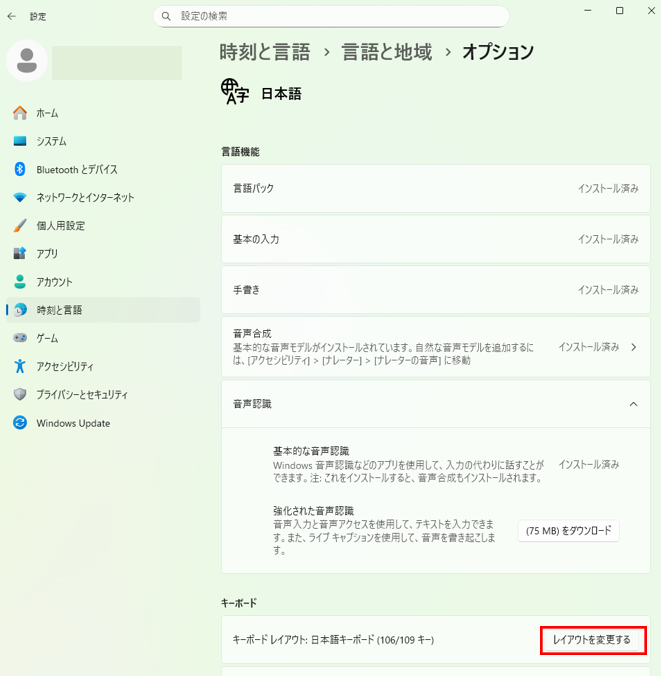Screen dimensions: 661x676
Task: Click the レイアウトを変更する button
Action: tap(592, 640)
